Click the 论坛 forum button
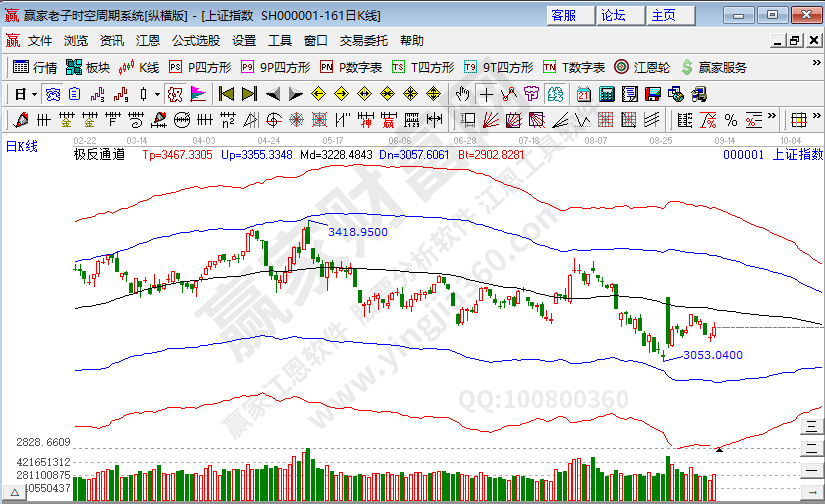825x504 pixels. point(613,15)
